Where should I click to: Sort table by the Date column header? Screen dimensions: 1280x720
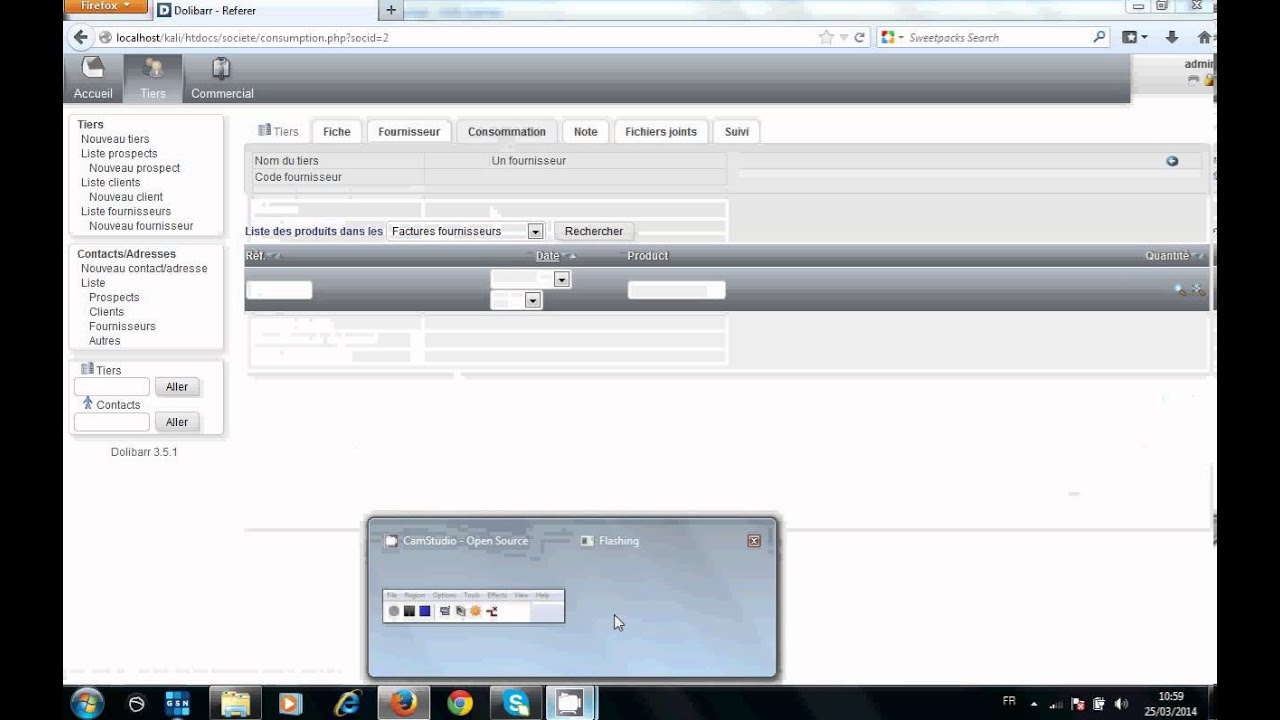pos(547,256)
